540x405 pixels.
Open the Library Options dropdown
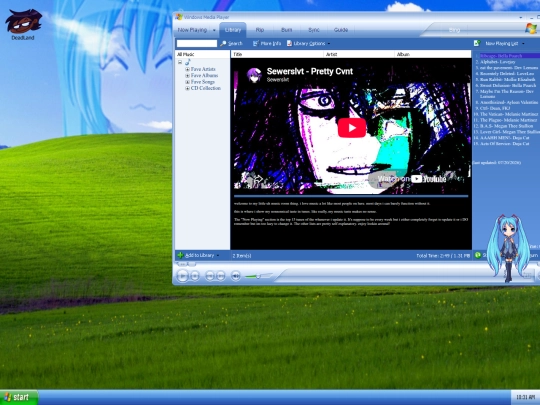tap(308, 43)
